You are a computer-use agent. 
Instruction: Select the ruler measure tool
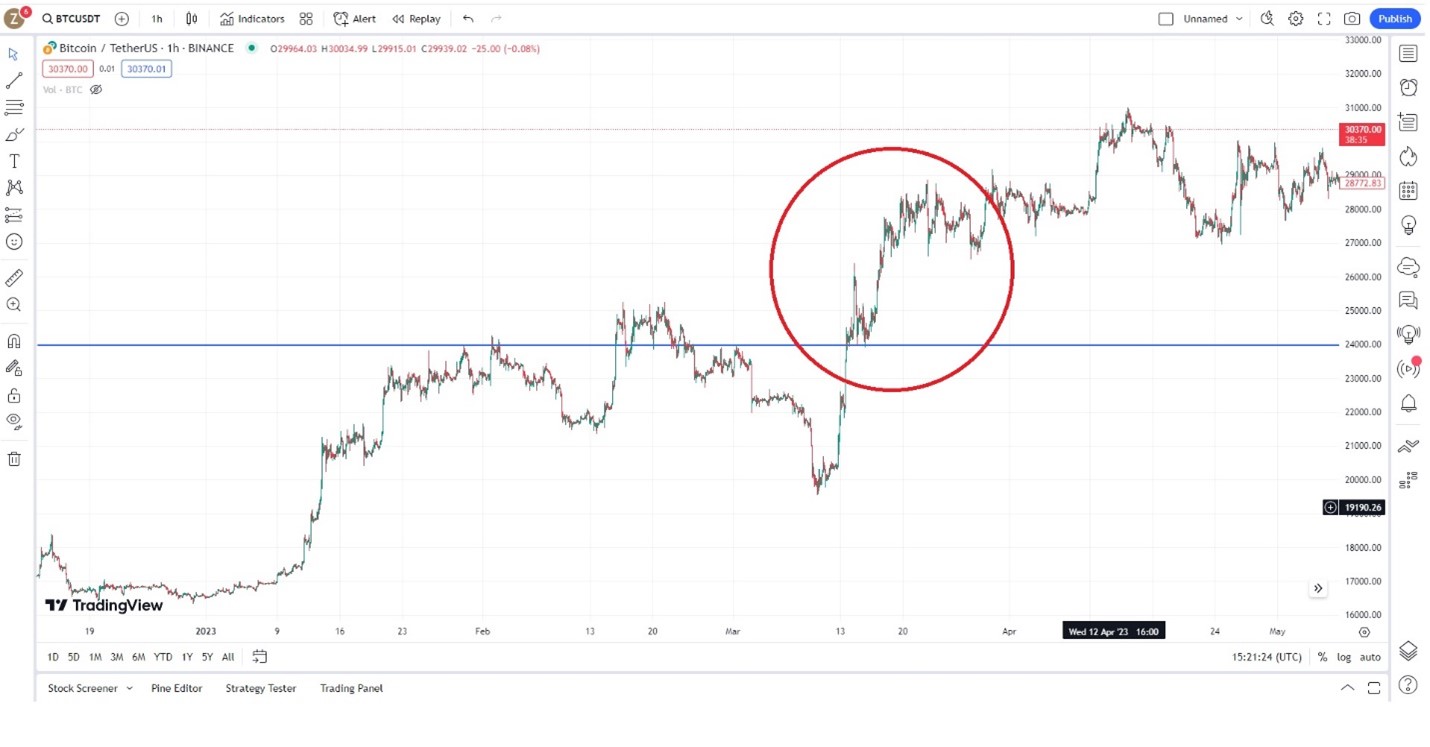tap(14, 278)
